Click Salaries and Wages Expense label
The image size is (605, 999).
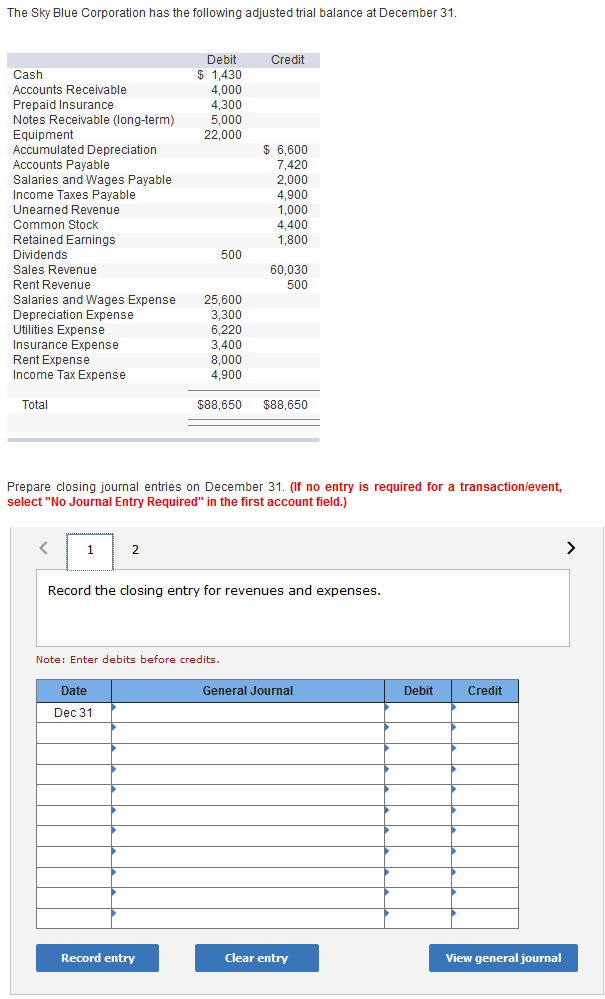coord(94,299)
